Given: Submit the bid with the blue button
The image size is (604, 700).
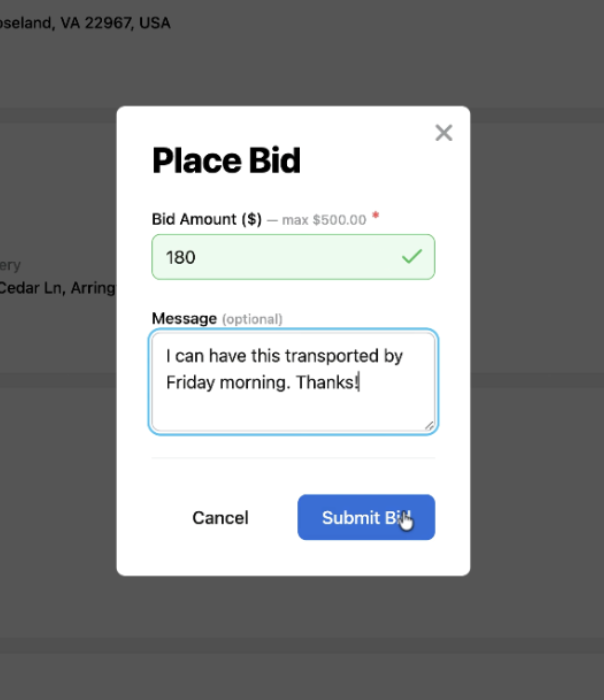Looking at the screenshot, I should [366, 517].
